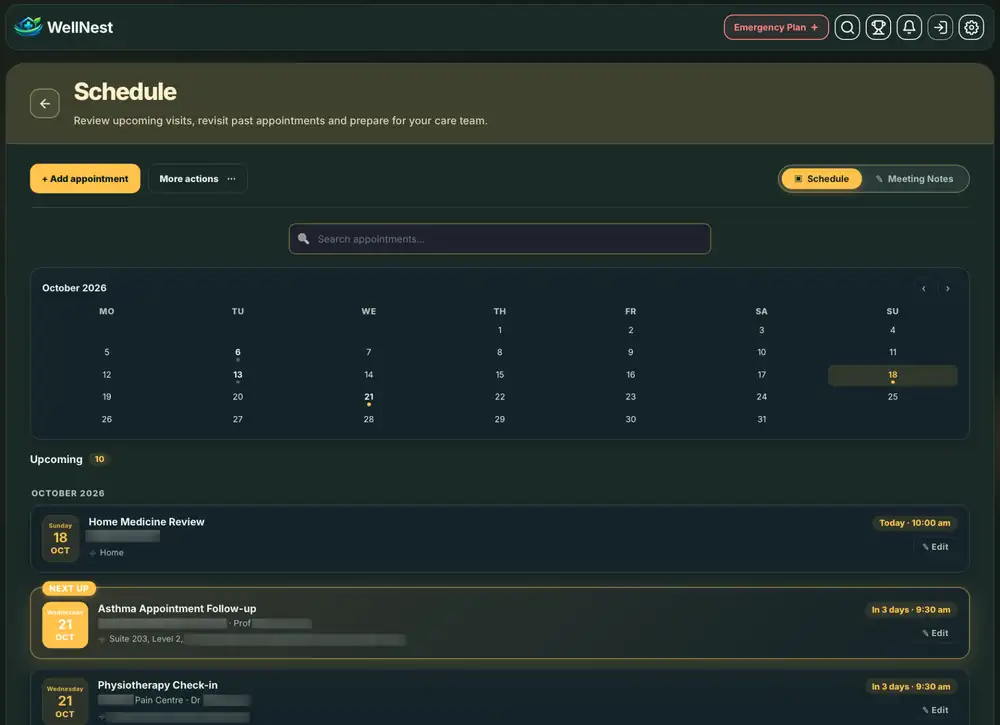1000x725 pixels.
Task: Click the OCTOBER 2026 section label
Action: point(68,494)
